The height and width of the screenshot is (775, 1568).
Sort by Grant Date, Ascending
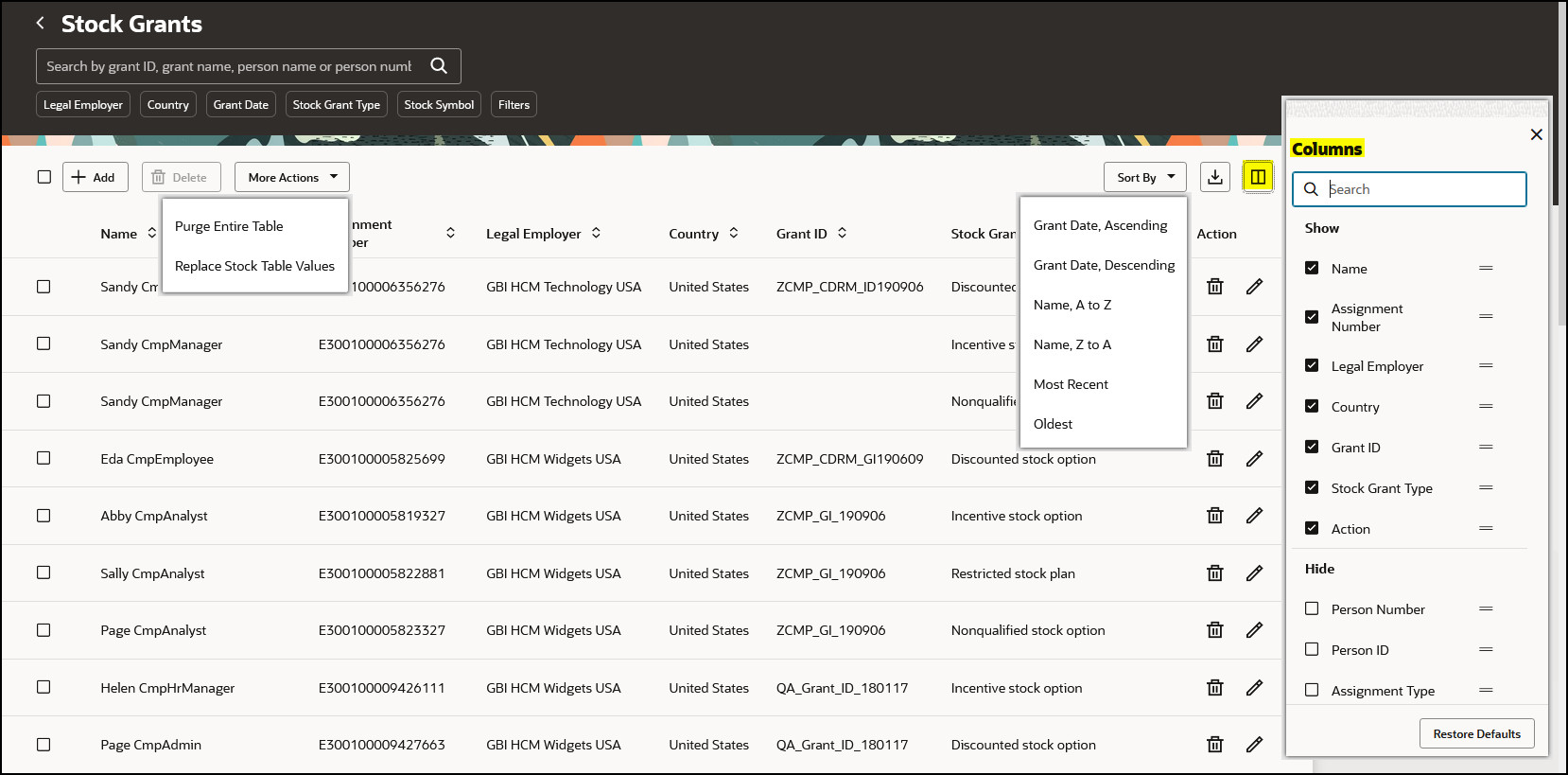[x=1103, y=225]
